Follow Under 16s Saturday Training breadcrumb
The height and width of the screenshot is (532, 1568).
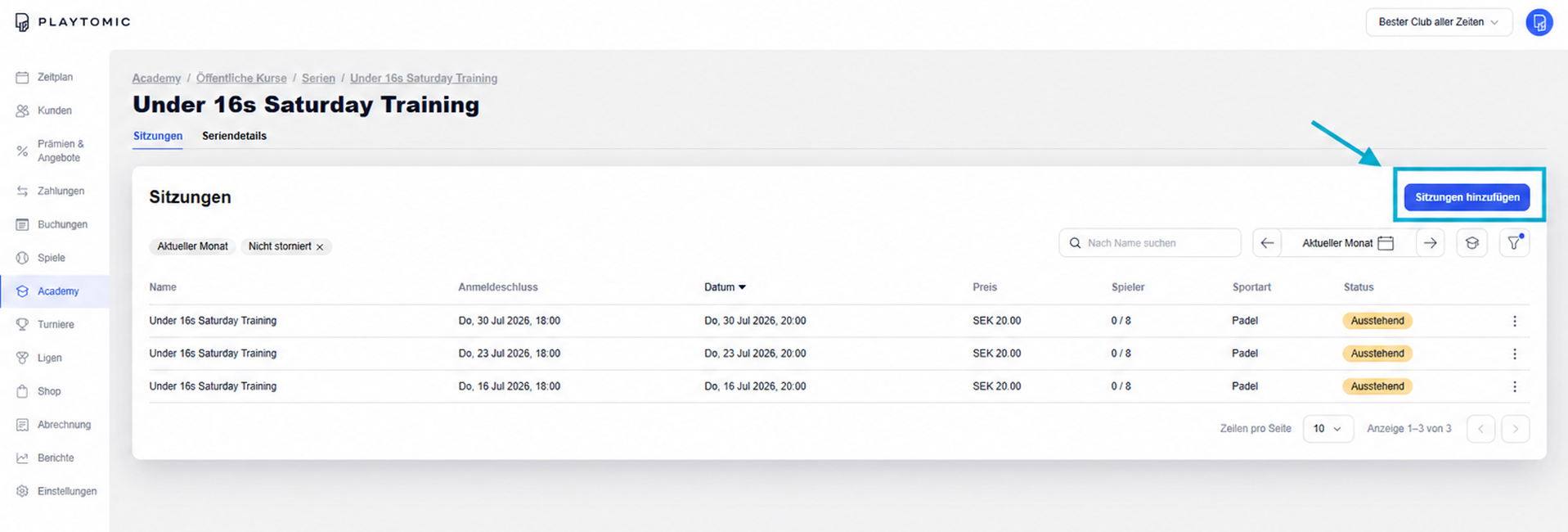point(424,79)
